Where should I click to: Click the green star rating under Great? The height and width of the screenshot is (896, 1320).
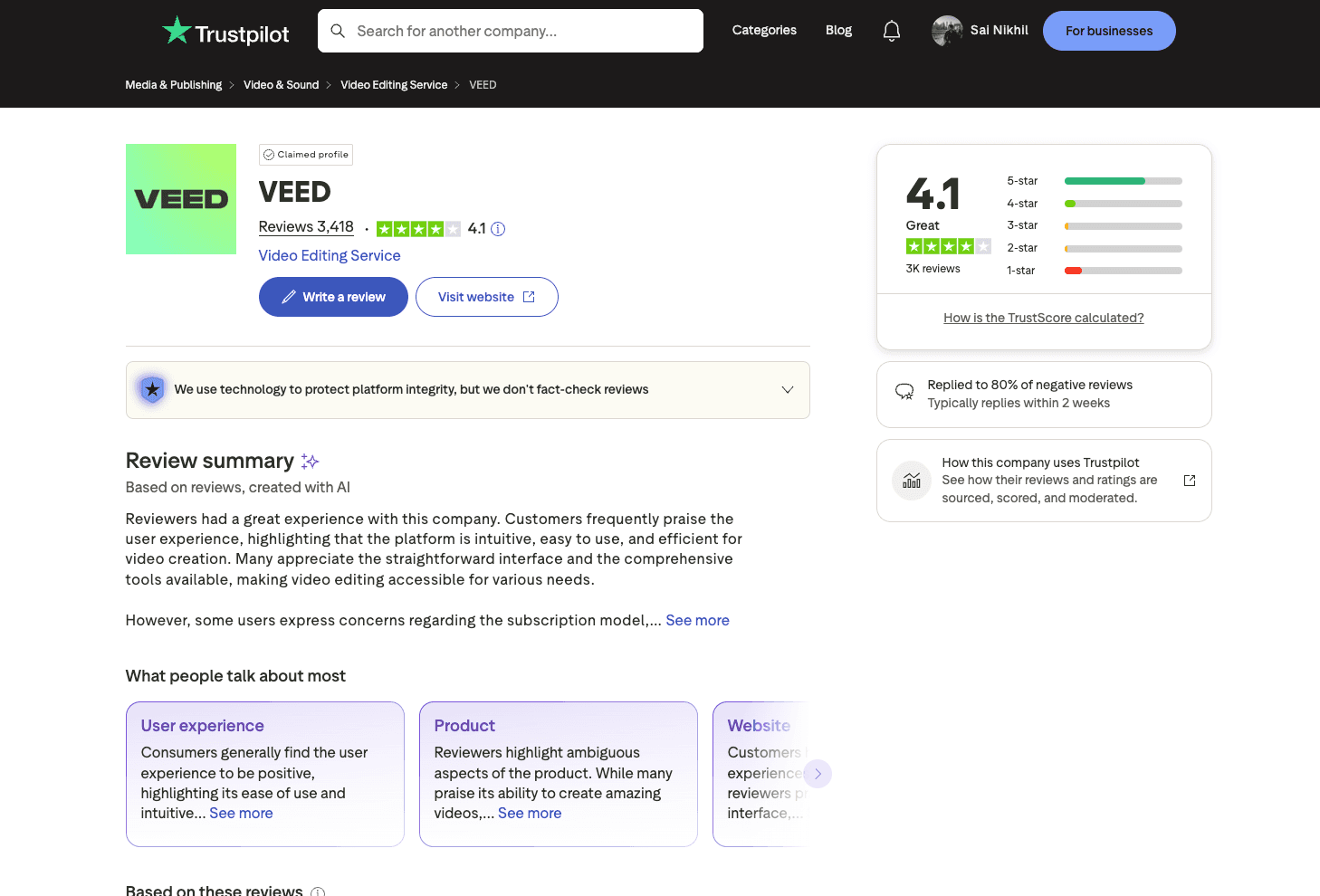pyautogui.click(x=949, y=246)
